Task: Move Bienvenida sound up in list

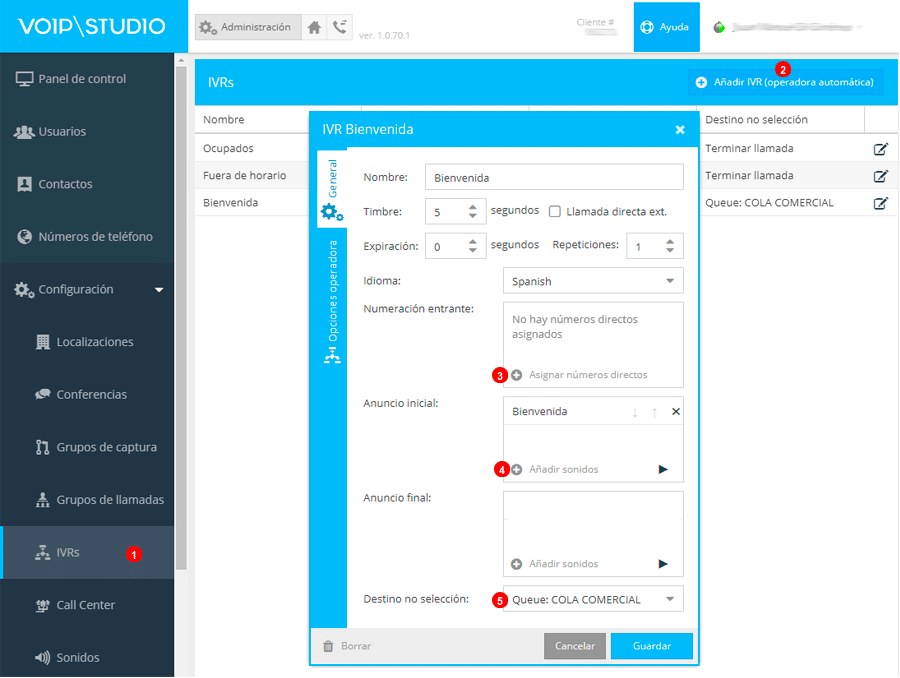Action: pos(654,412)
